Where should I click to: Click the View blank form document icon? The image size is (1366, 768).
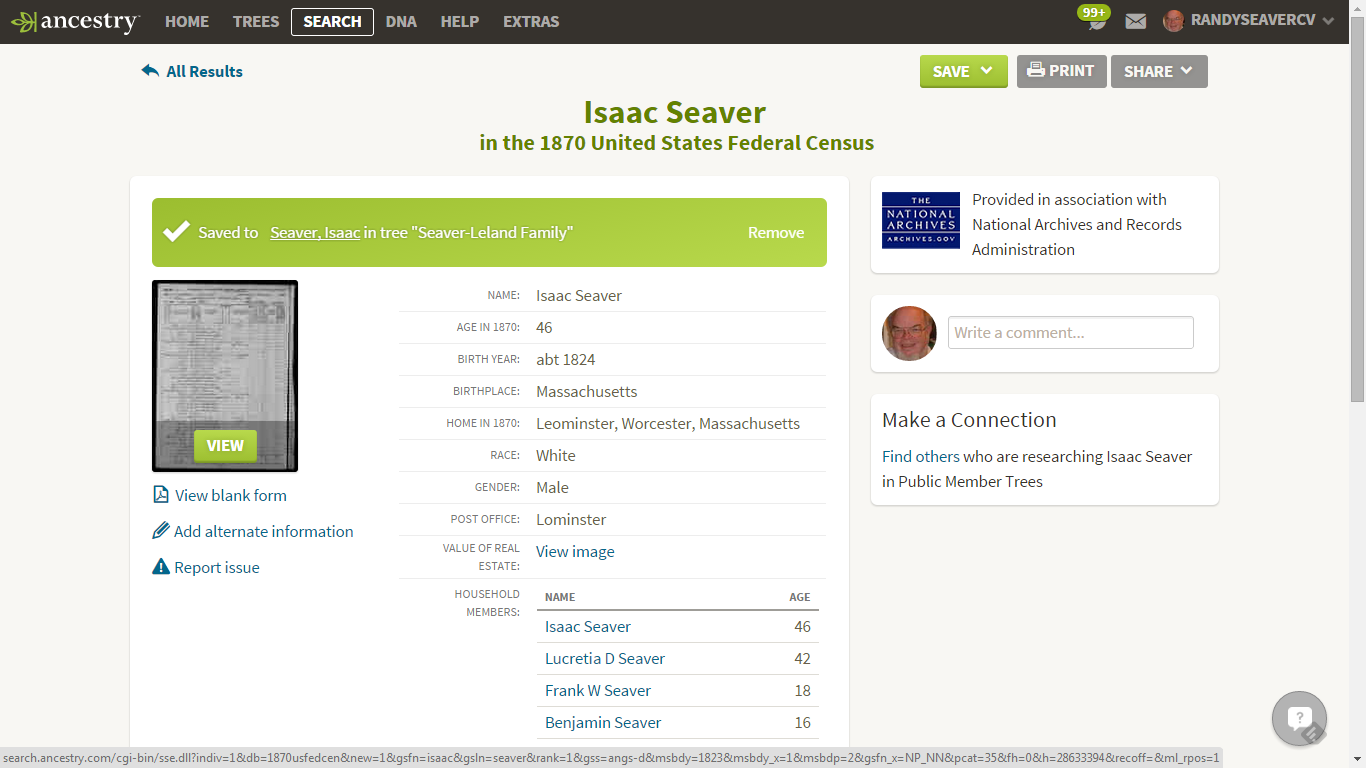[161, 495]
